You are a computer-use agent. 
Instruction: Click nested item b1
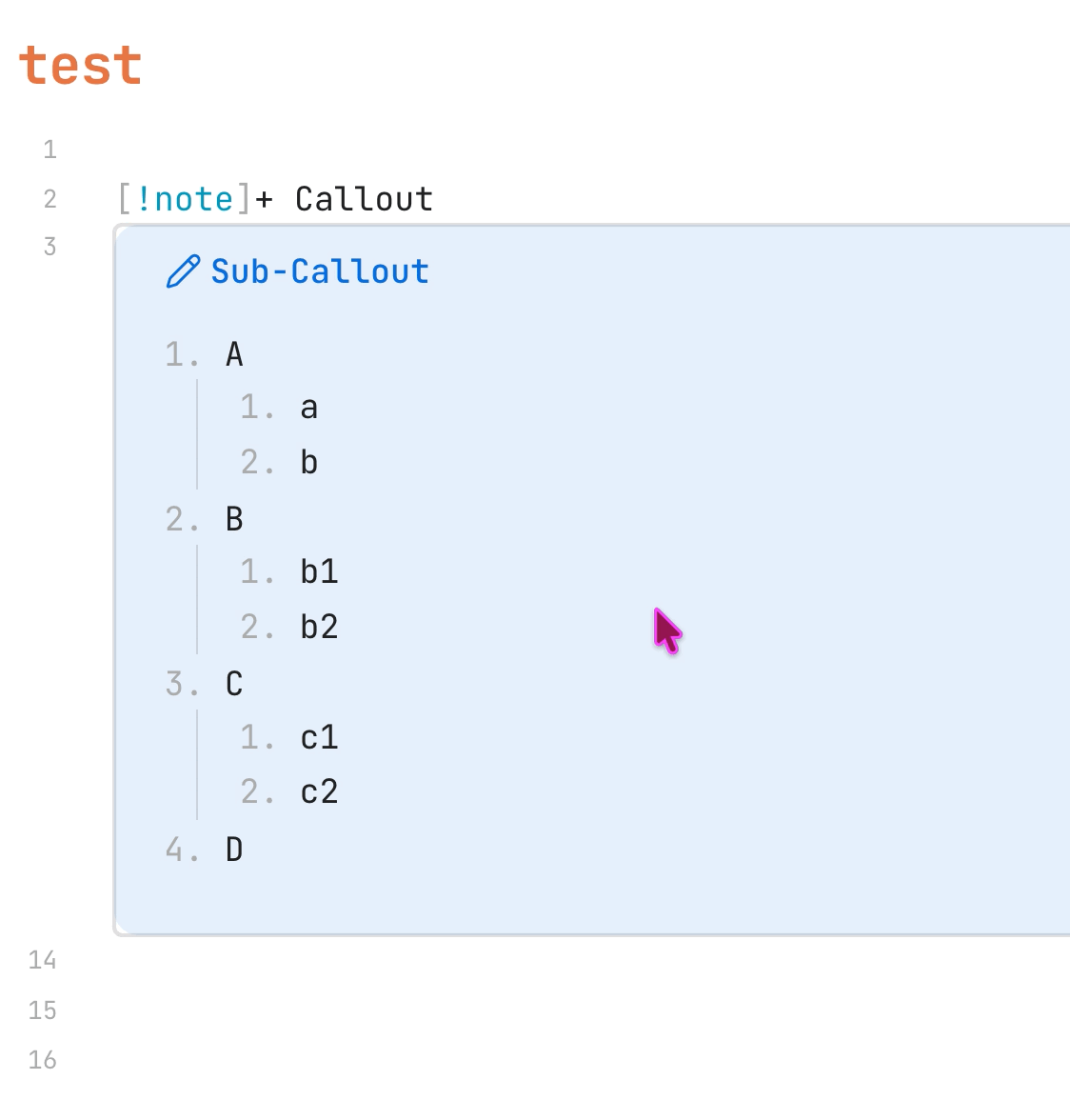[319, 571]
